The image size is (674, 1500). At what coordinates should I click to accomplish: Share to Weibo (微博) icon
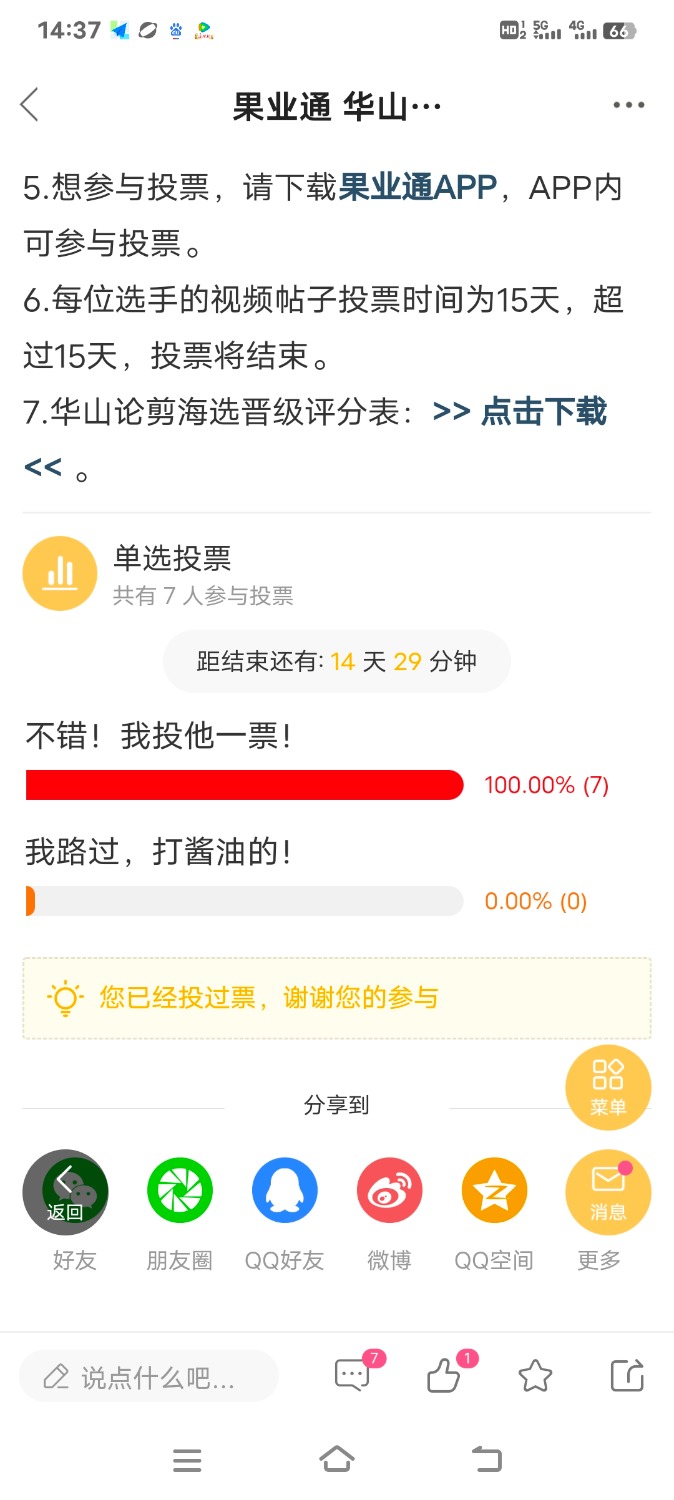tap(390, 1190)
